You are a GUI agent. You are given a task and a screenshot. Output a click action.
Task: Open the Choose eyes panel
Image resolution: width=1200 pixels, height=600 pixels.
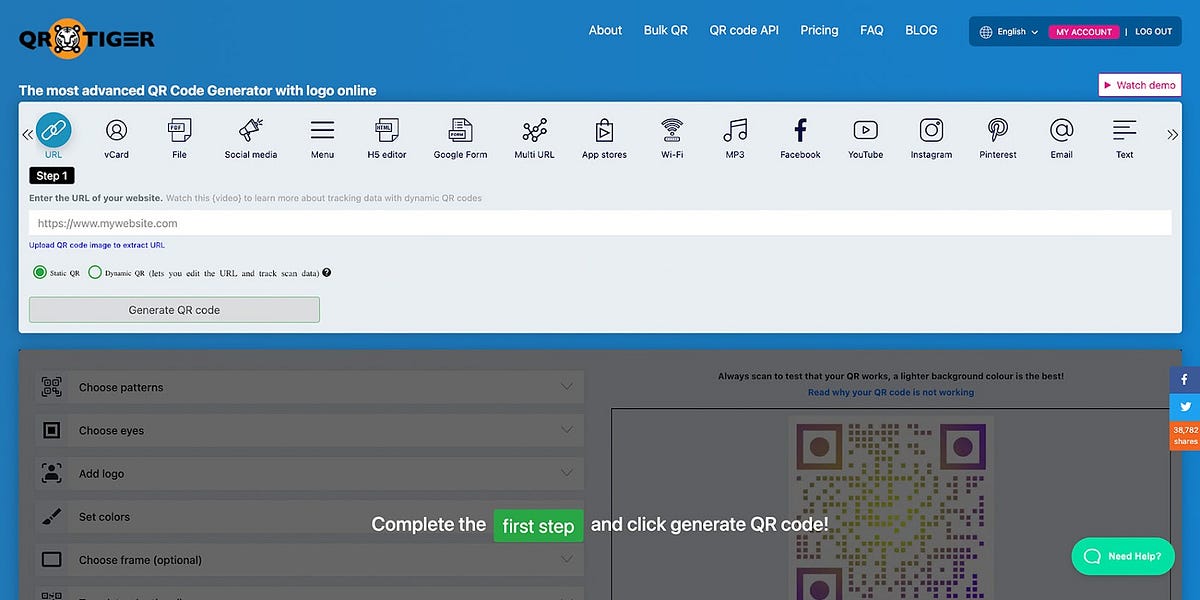(306, 430)
